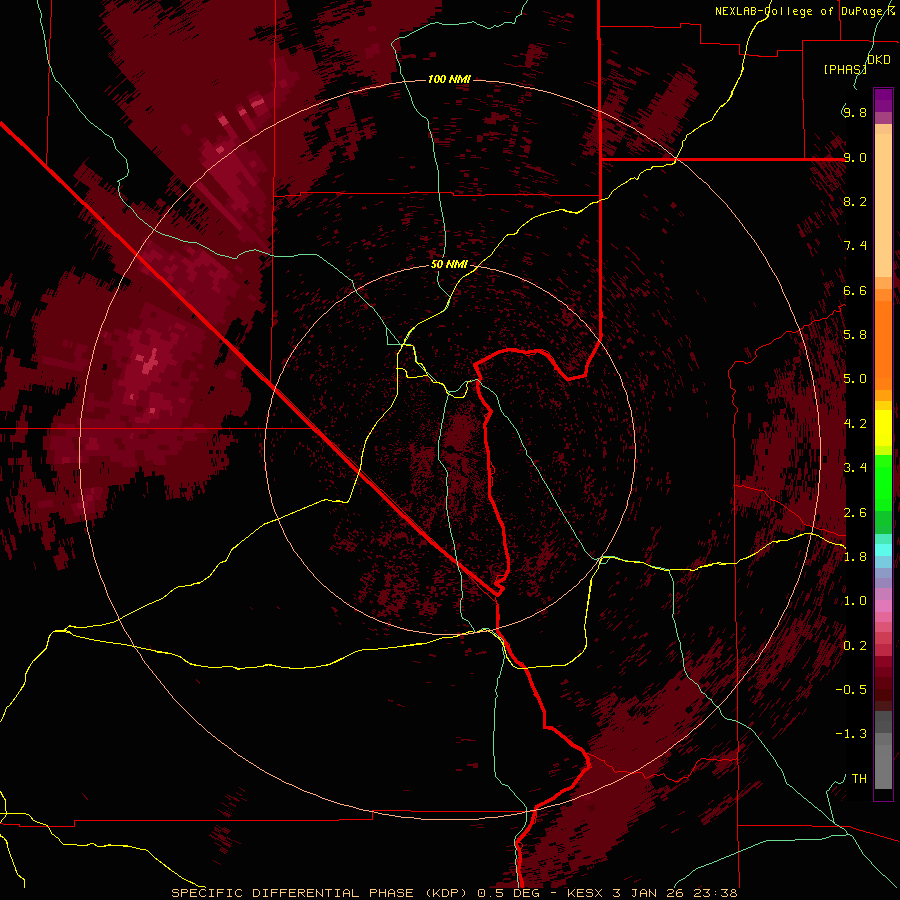Image resolution: width=900 pixels, height=900 pixels.
Task: Click the 1.8 scale value
Action: pyautogui.click(x=855, y=557)
